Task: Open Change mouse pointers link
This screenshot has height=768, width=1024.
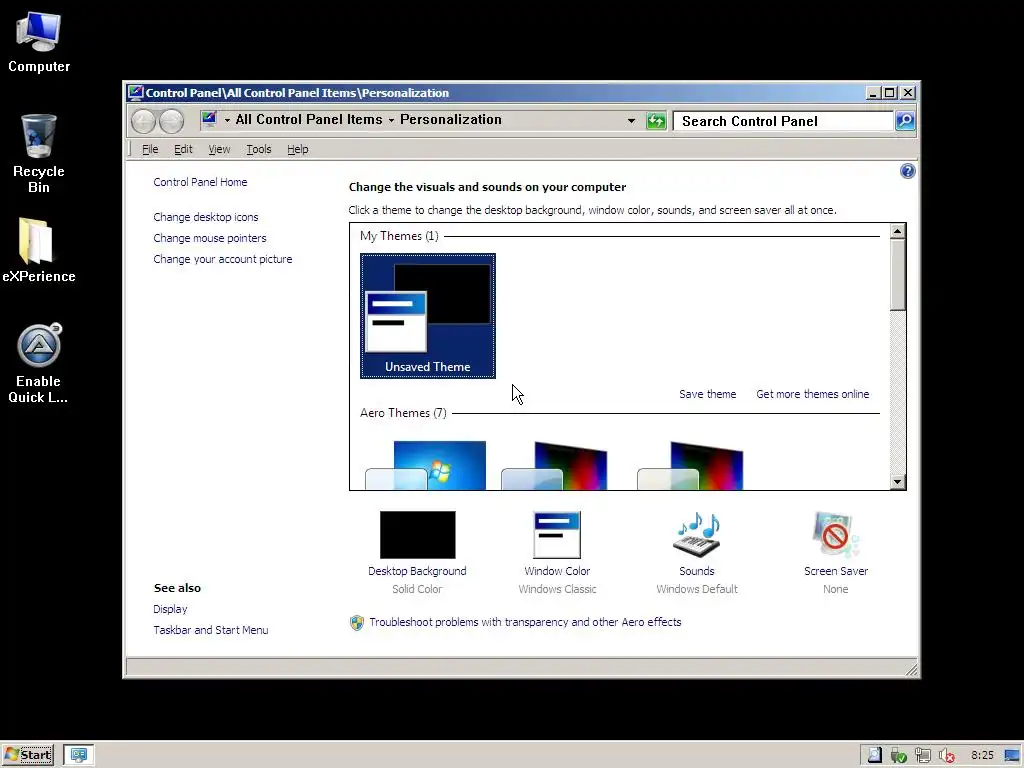Action: click(210, 238)
